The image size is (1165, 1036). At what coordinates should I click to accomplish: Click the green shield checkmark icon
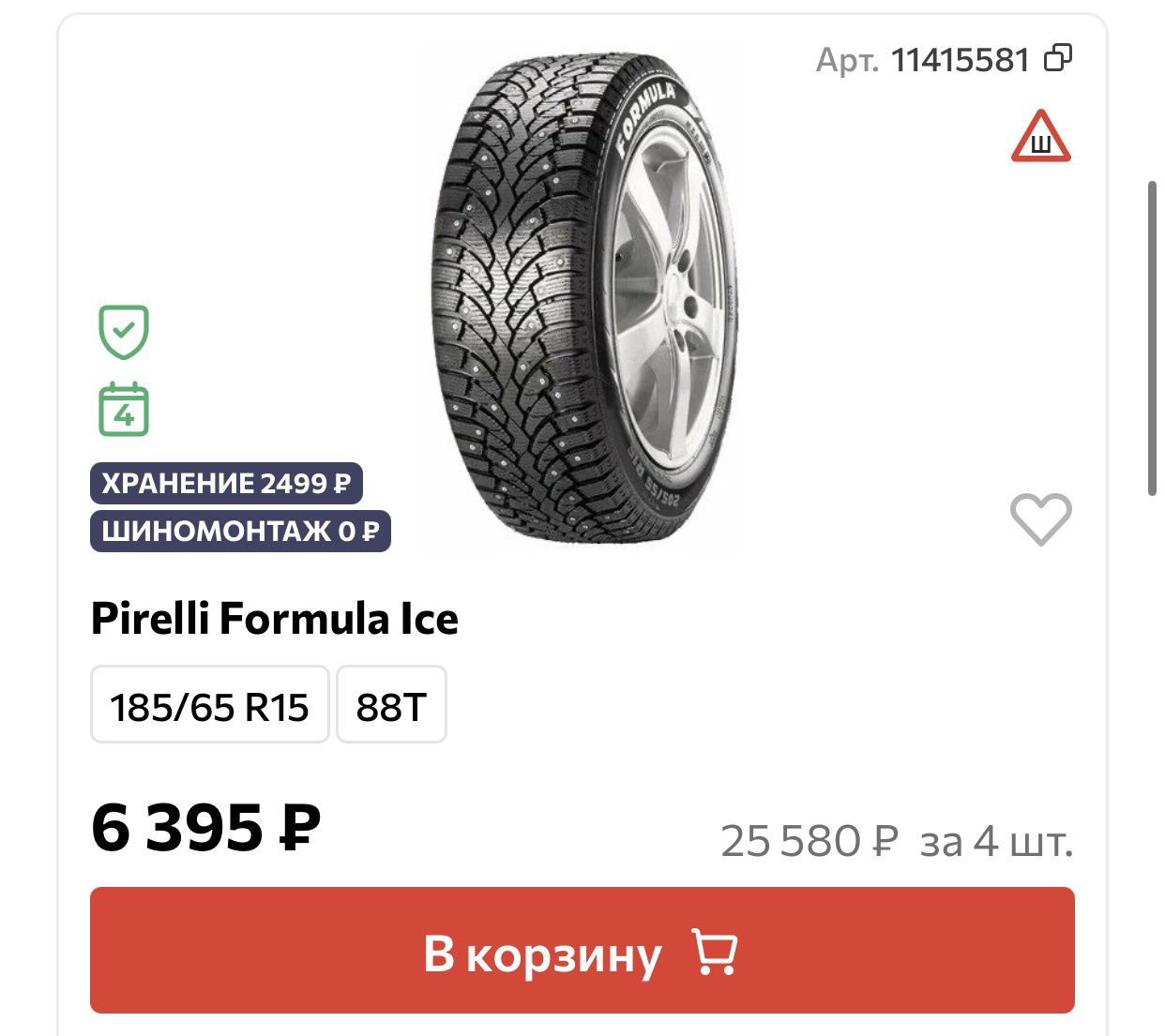pyautogui.click(x=124, y=331)
